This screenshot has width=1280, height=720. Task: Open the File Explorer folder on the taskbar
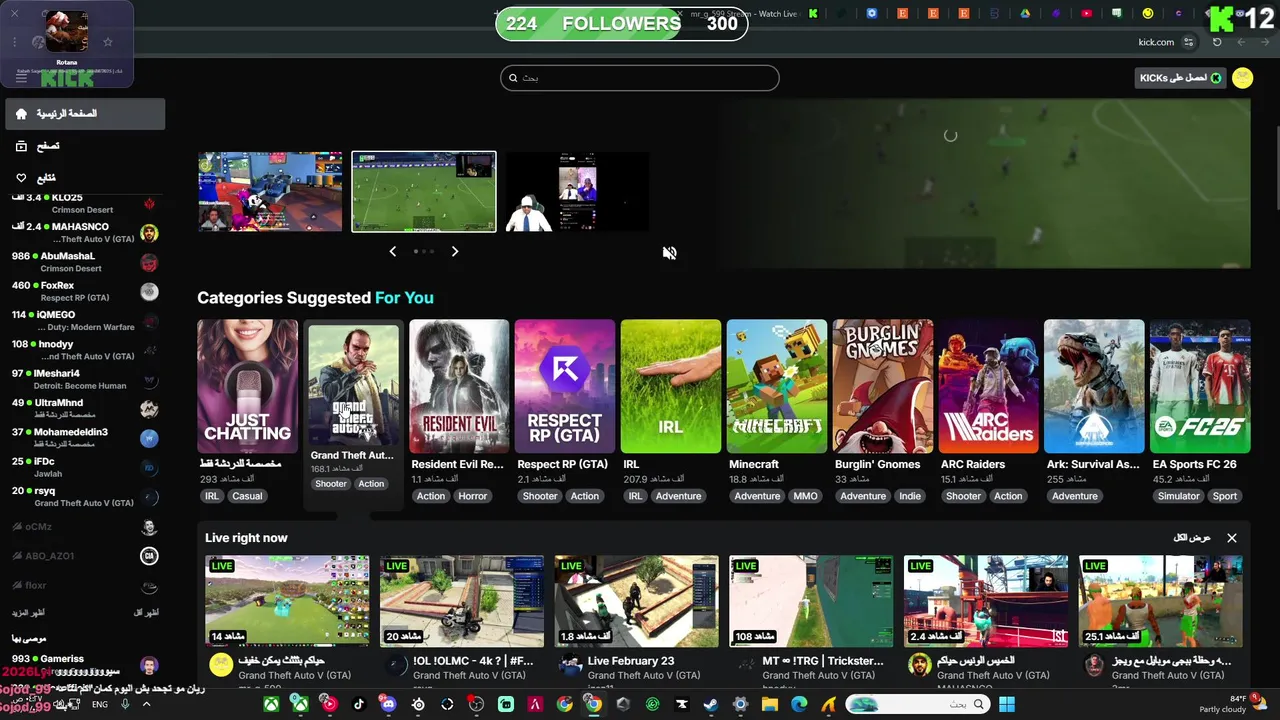pos(770,704)
